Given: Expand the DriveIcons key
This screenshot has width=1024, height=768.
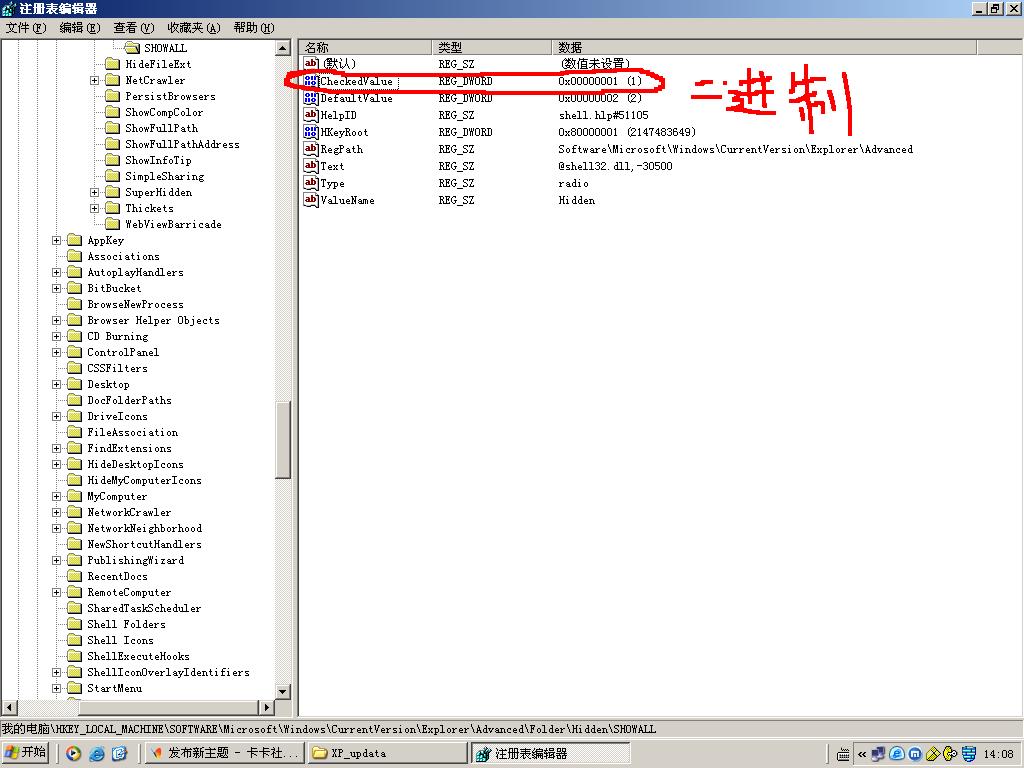Looking at the screenshot, I should (57, 417).
